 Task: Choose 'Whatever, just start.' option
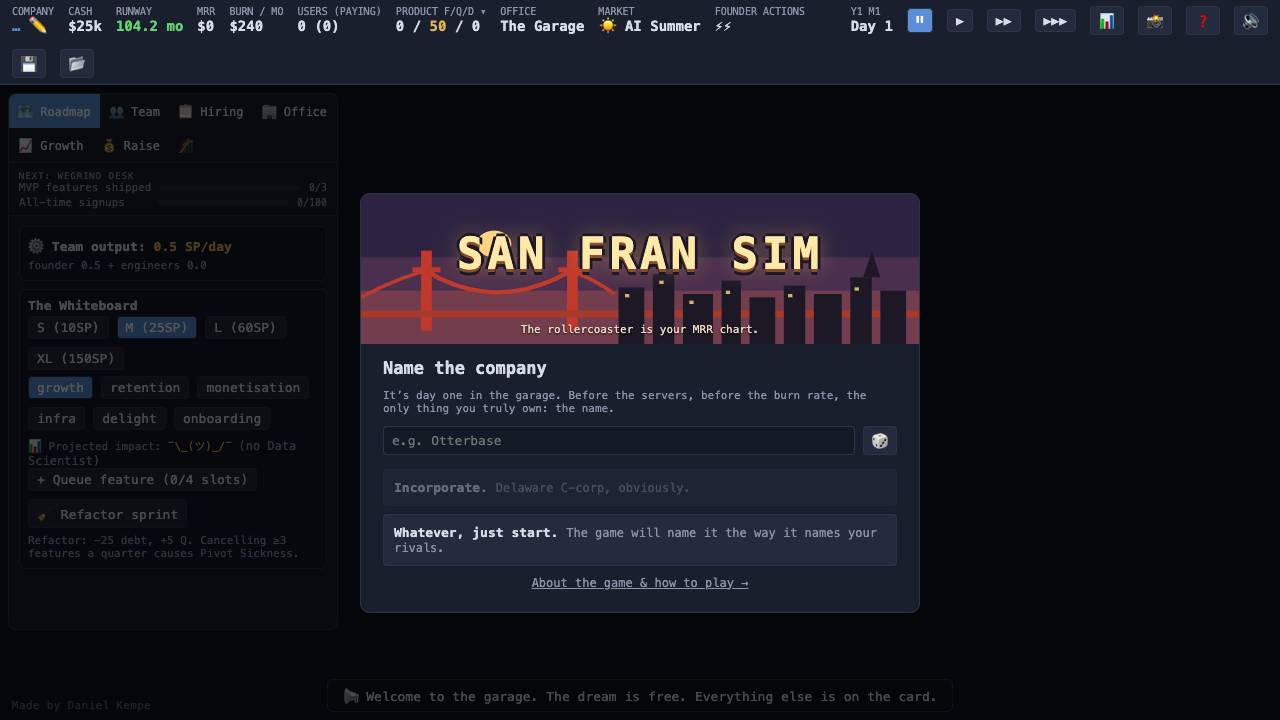point(640,540)
